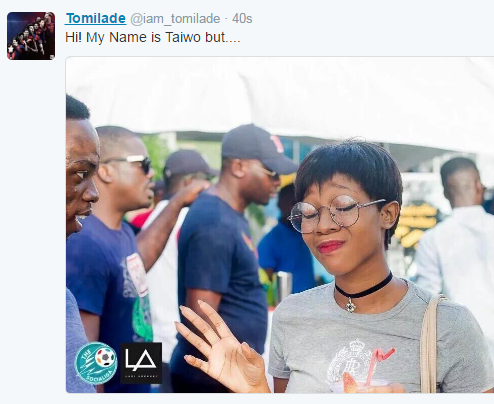Open Tomilade's profile avatar picture
The image size is (494, 404).
[x=31, y=36]
